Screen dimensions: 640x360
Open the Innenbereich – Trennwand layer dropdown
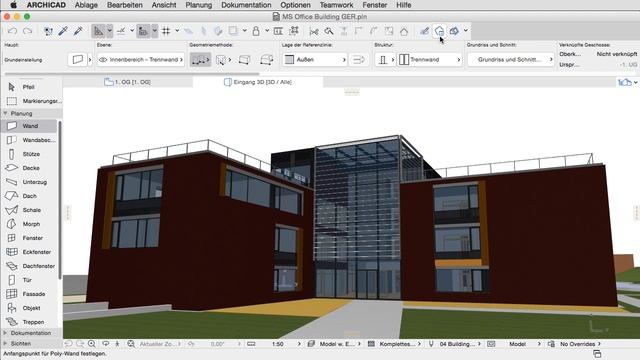(x=140, y=60)
